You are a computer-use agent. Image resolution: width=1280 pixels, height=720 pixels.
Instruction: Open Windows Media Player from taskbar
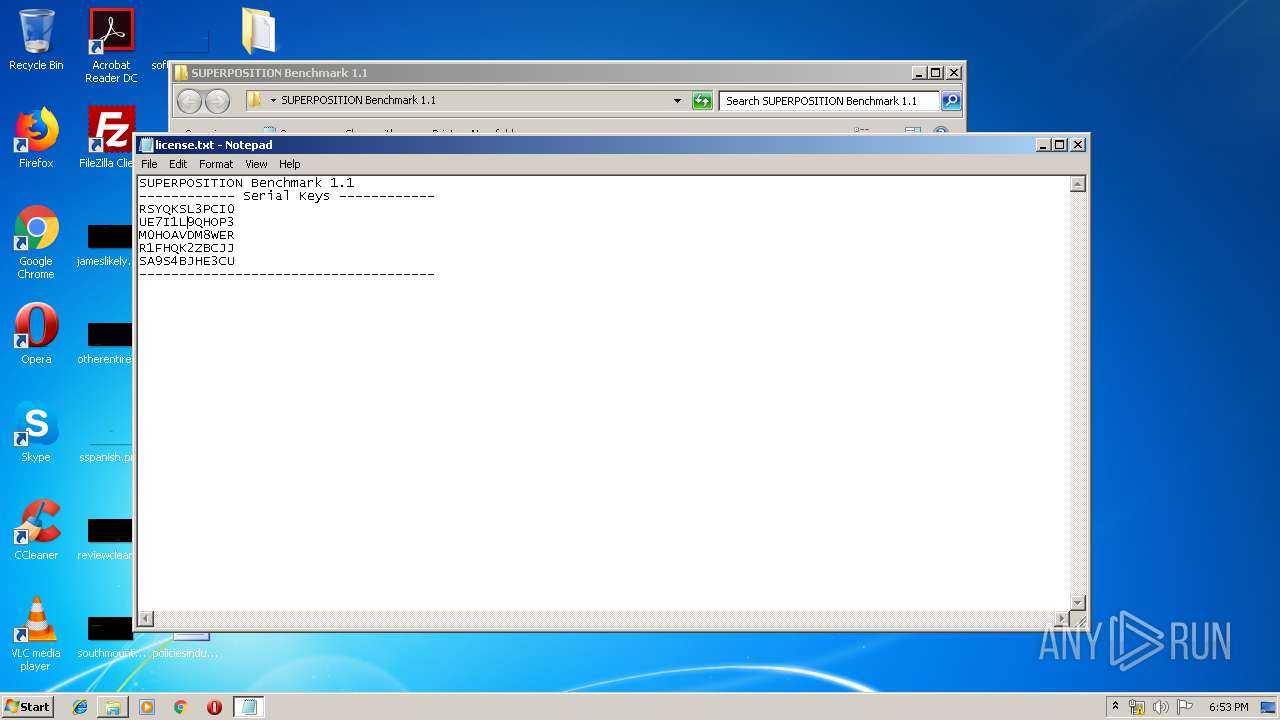147,707
